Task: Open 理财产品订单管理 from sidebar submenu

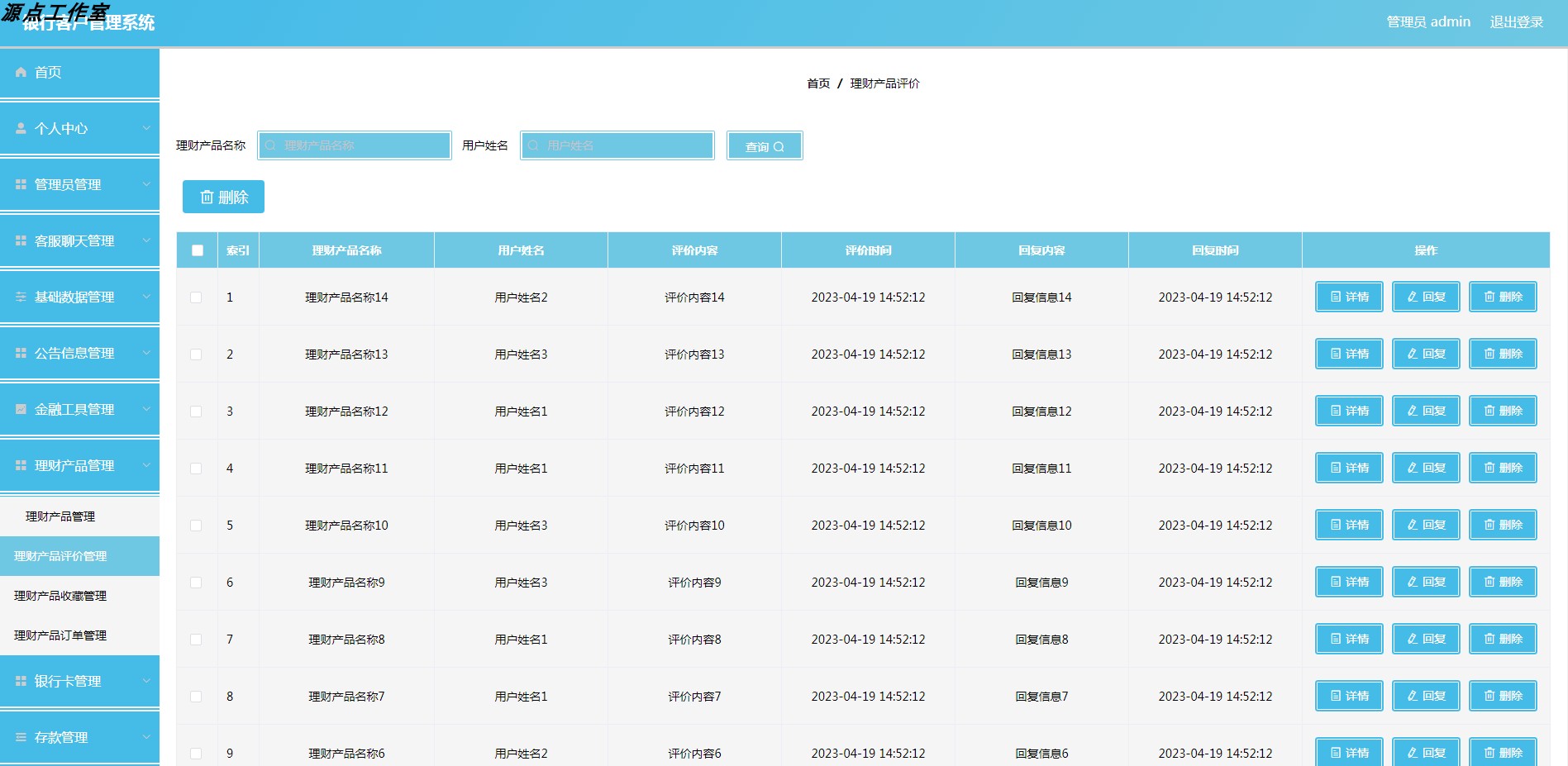Action: click(59, 636)
